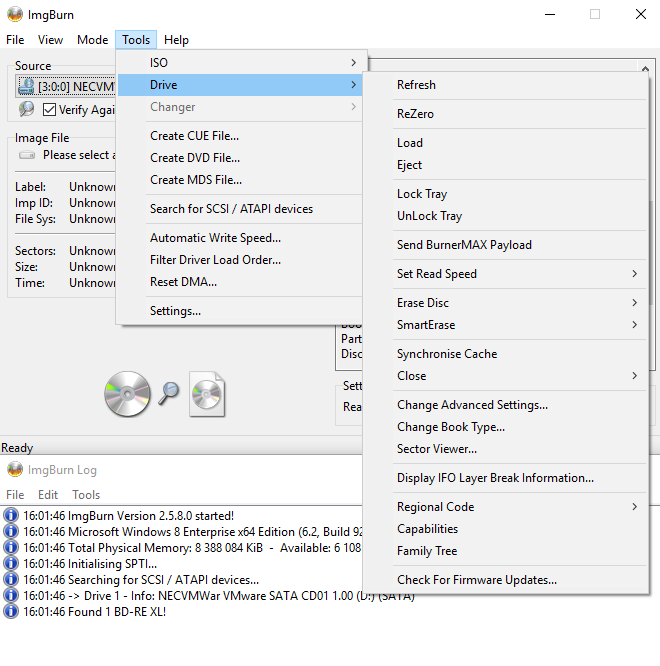Minimize the ImgBurn window

550,14
